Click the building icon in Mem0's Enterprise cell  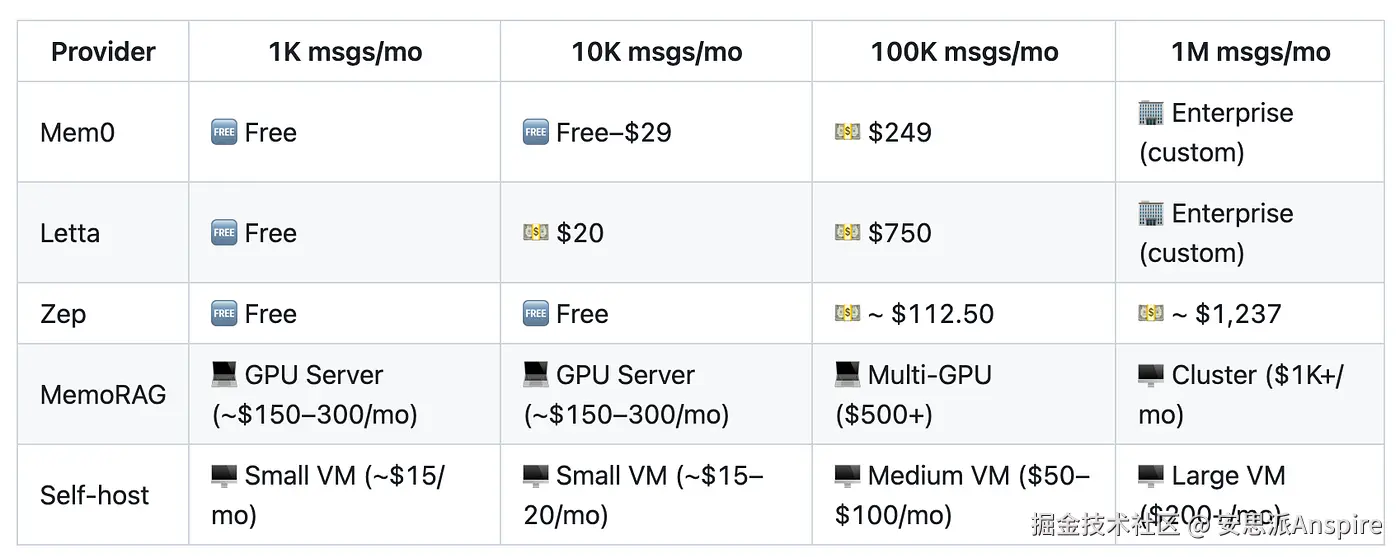(1151, 113)
